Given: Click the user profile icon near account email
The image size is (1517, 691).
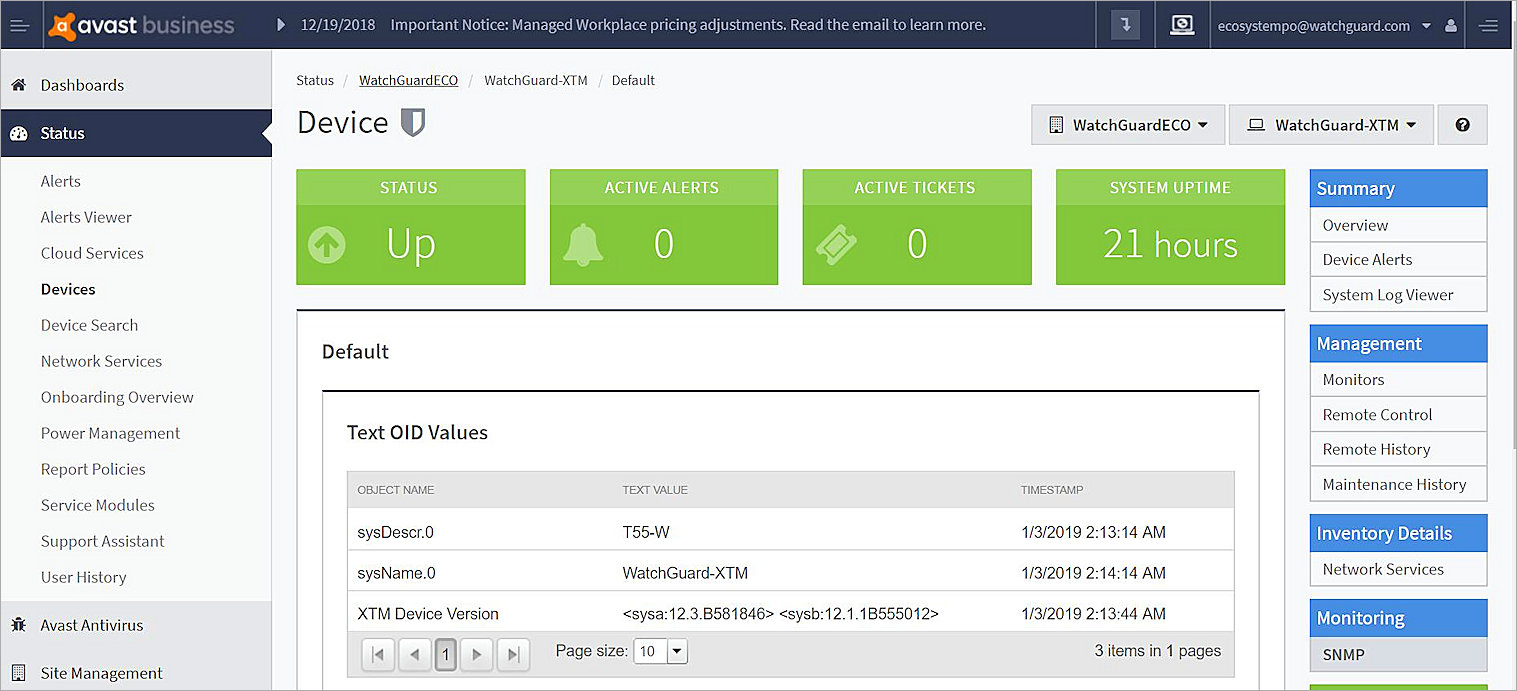Looking at the screenshot, I should [x=1450, y=25].
